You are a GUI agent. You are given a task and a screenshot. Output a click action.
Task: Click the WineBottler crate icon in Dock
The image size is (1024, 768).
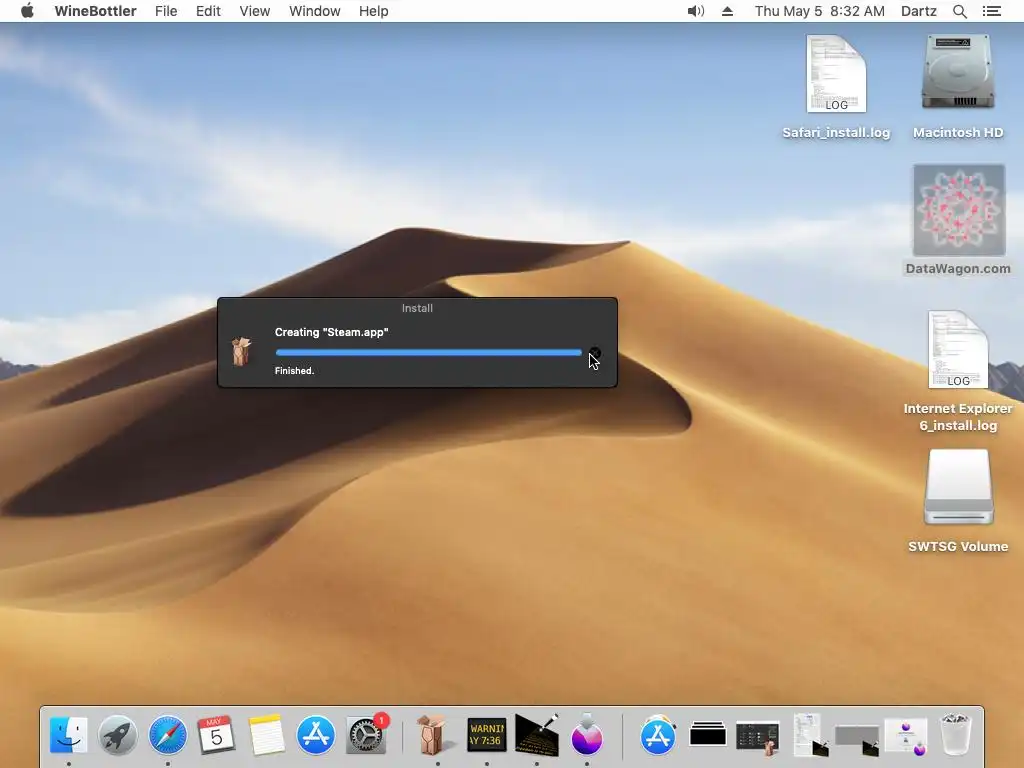pyautogui.click(x=432, y=735)
